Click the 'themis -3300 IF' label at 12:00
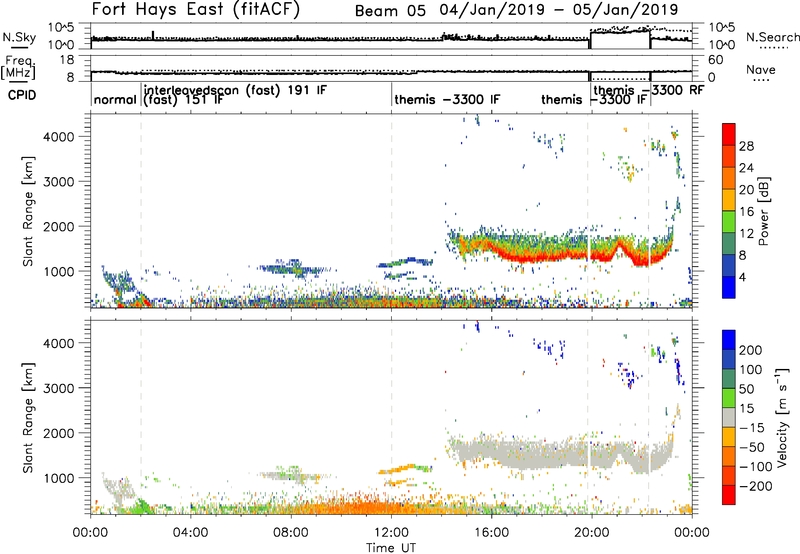The image size is (800, 554). (x=447, y=99)
